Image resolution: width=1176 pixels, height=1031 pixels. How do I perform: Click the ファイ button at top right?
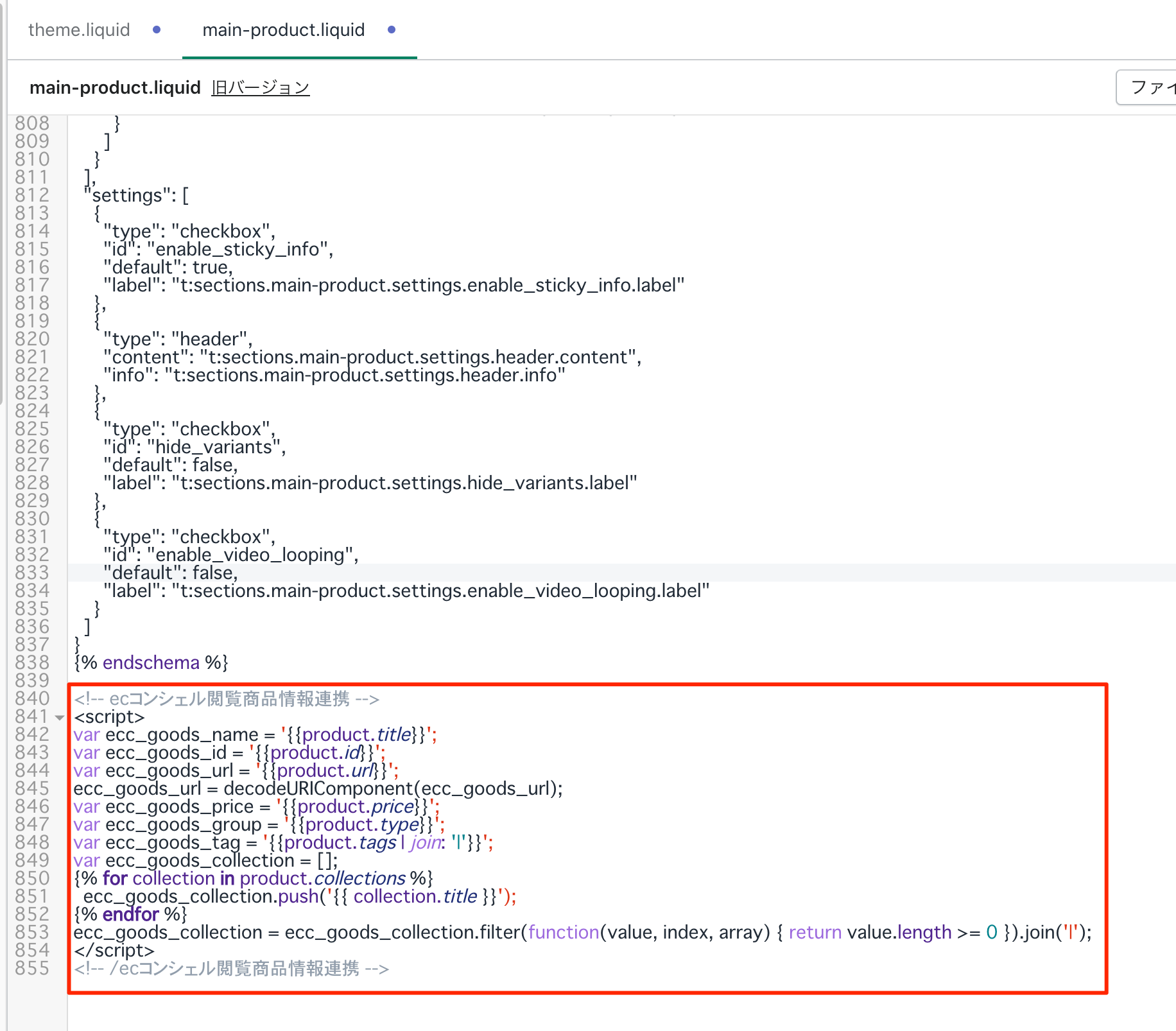pyautogui.click(x=1146, y=87)
